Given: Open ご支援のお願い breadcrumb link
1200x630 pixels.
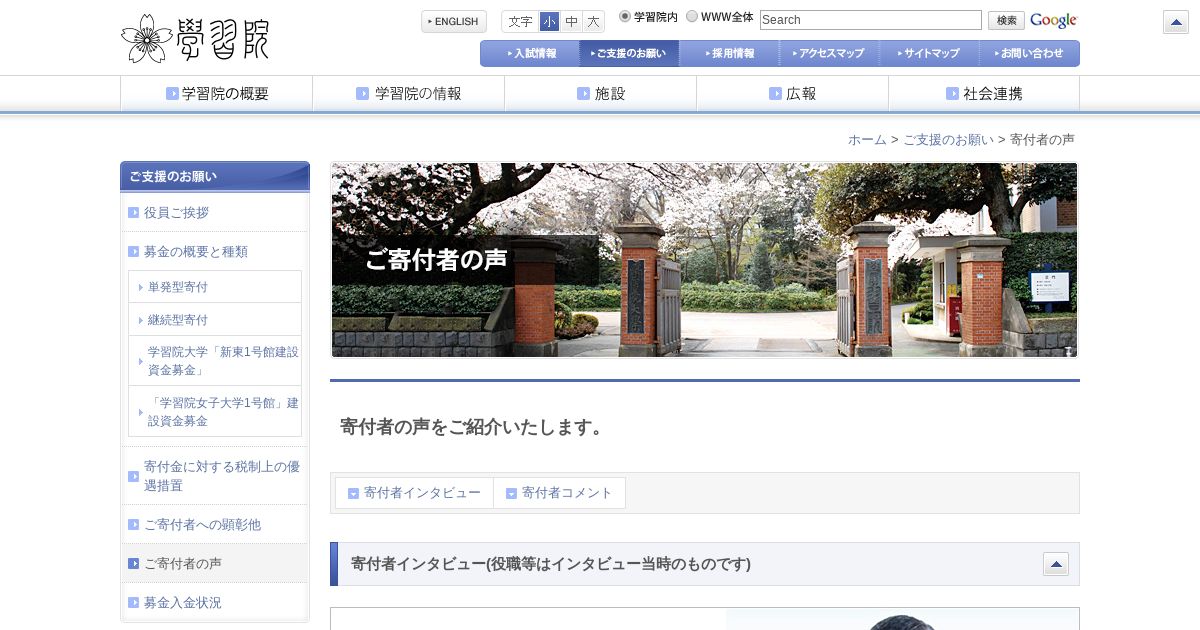Looking at the screenshot, I should [x=948, y=140].
